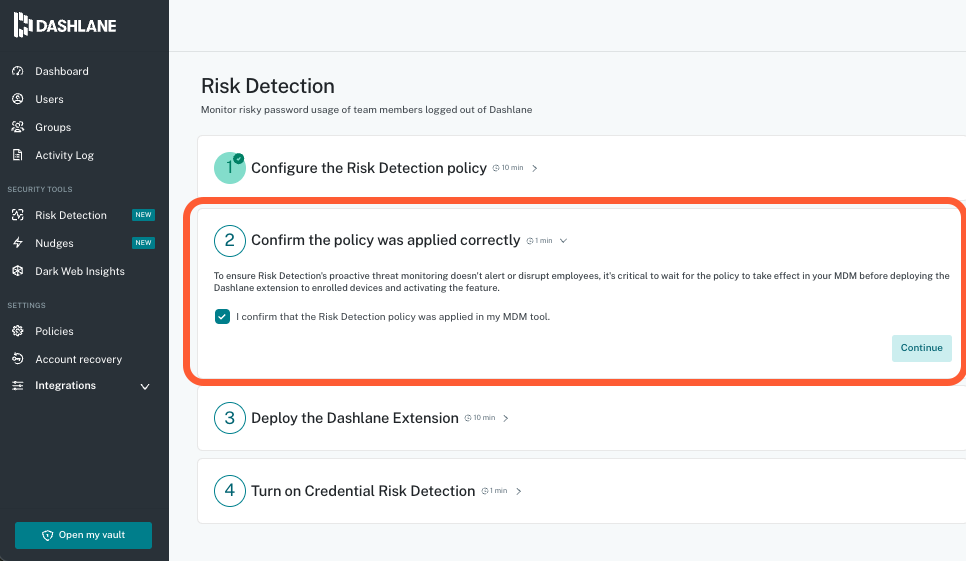
Task: Click the step 4 number circle
Action: click(229, 491)
